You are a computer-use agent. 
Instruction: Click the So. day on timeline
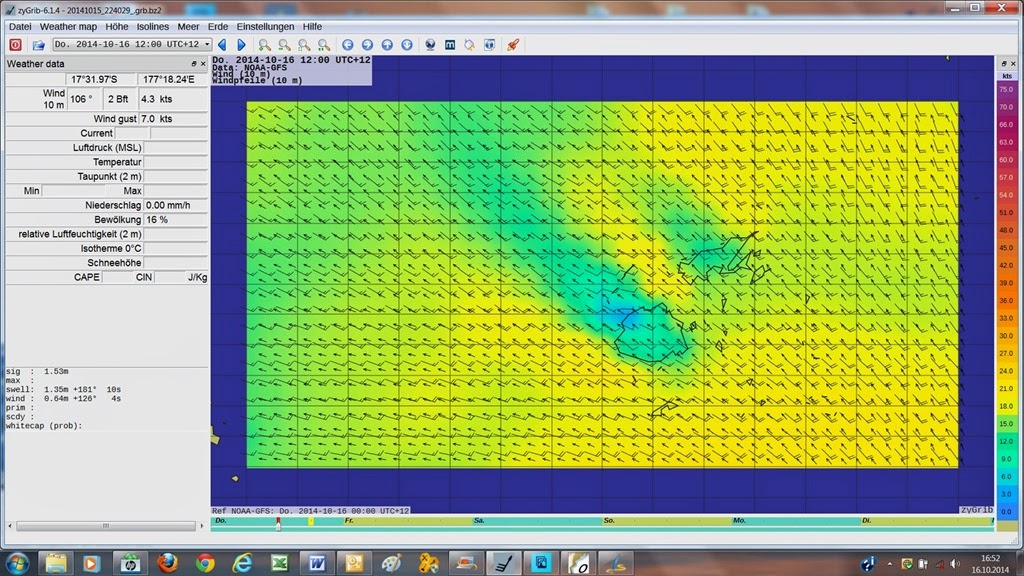609,520
